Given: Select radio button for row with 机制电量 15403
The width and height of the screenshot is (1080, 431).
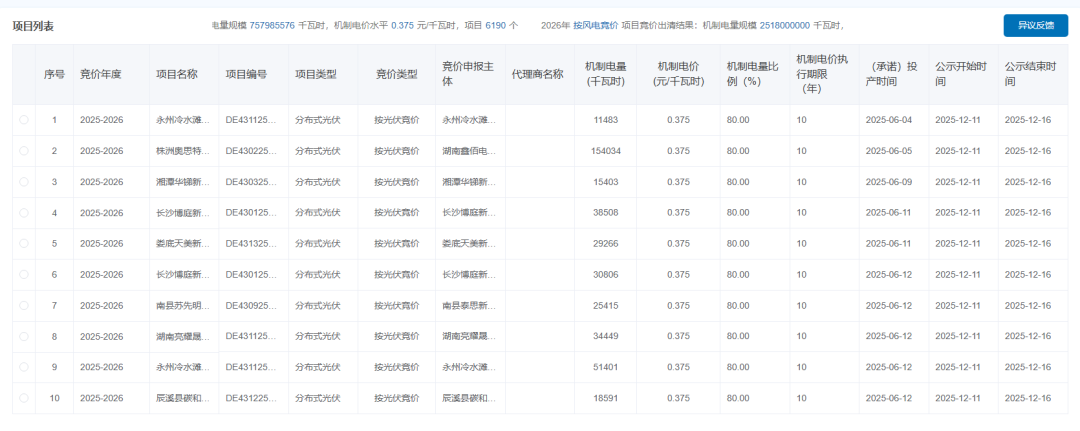Looking at the screenshot, I should pos(24,182).
